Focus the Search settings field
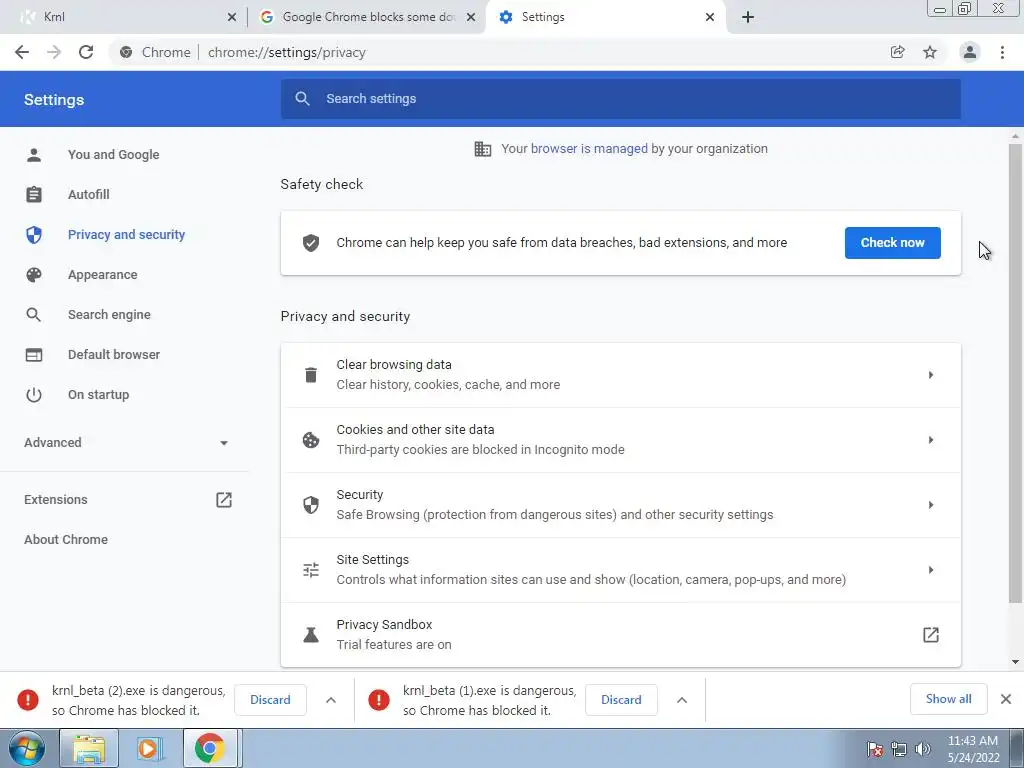The width and height of the screenshot is (1024, 768). coord(620,99)
